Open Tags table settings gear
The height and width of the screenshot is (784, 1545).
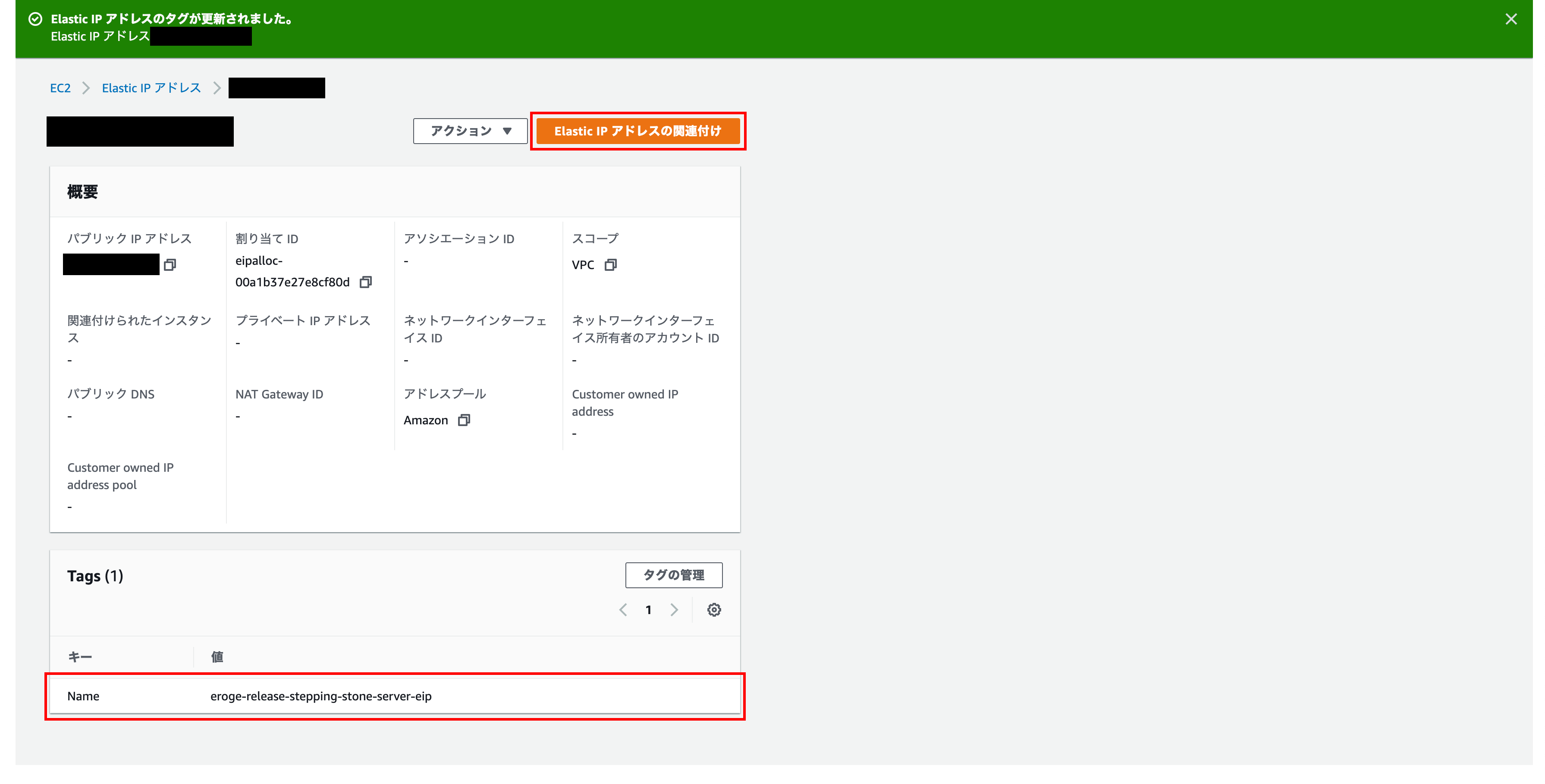click(x=714, y=610)
